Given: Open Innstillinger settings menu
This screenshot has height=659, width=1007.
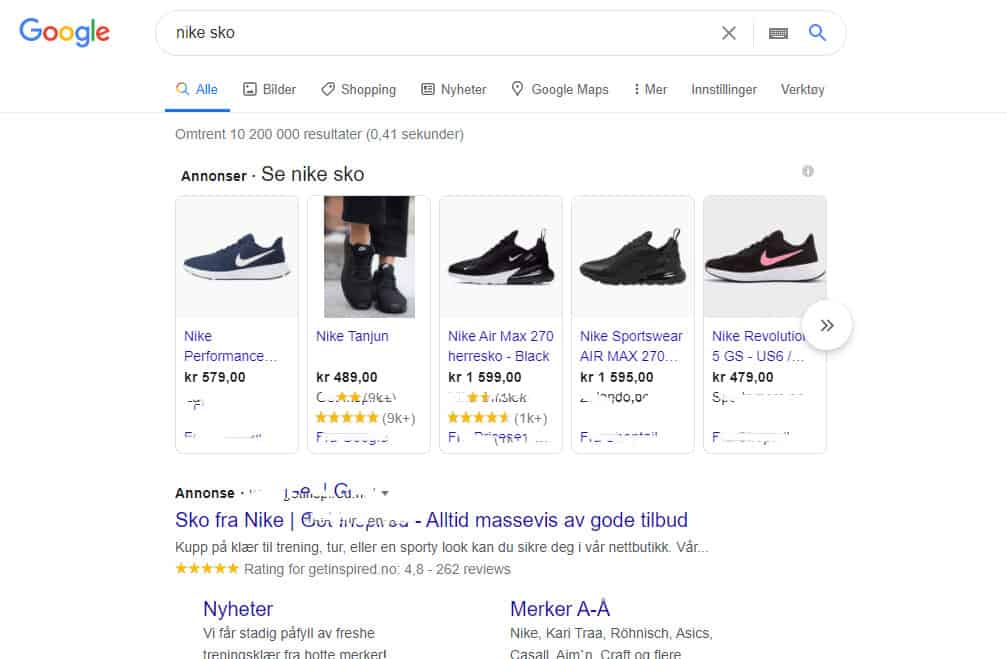Looking at the screenshot, I should pos(723,89).
